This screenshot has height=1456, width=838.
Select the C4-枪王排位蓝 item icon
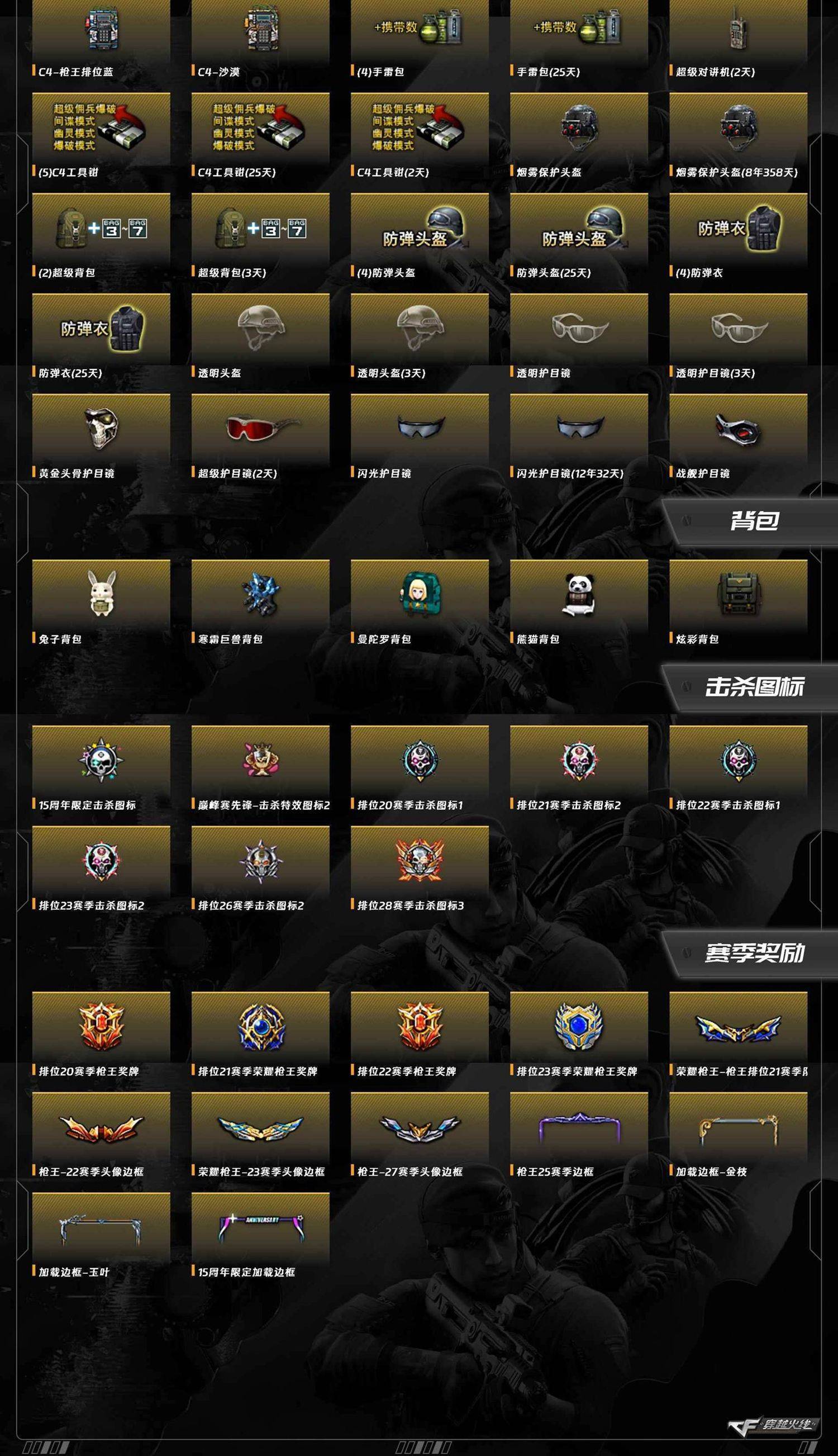pos(101,30)
